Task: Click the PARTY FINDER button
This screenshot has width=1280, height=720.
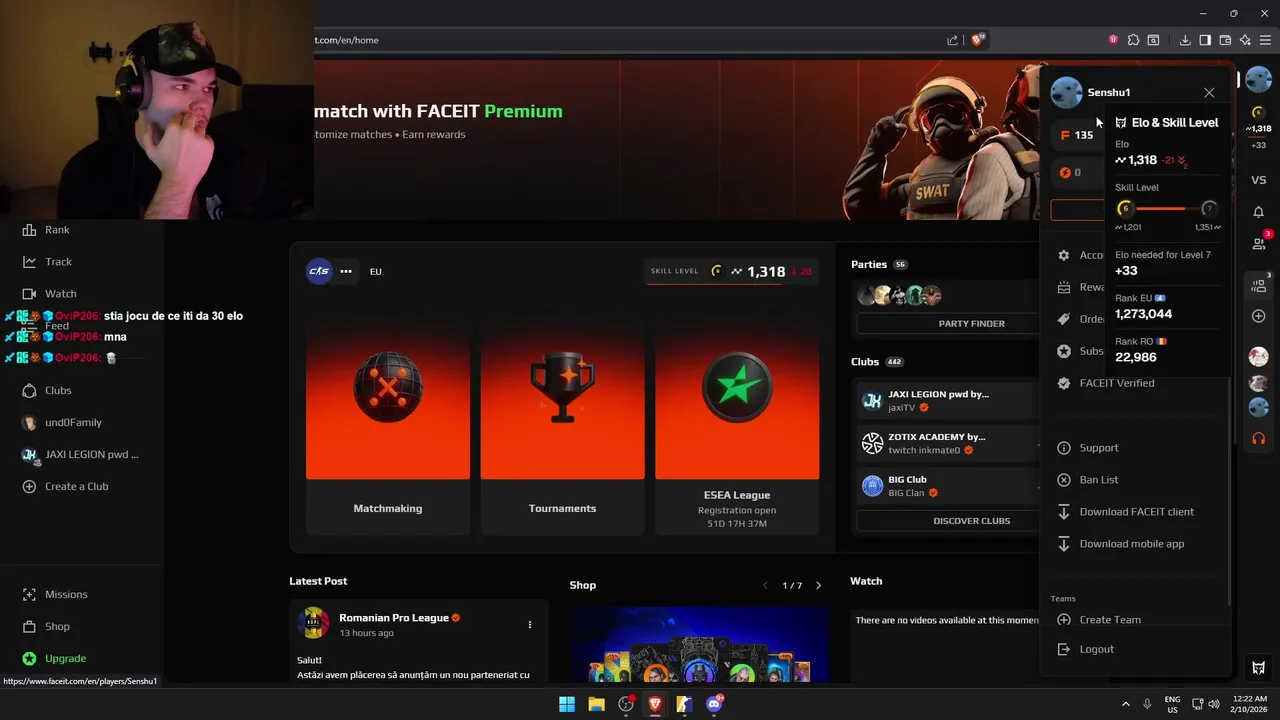Action: (971, 323)
